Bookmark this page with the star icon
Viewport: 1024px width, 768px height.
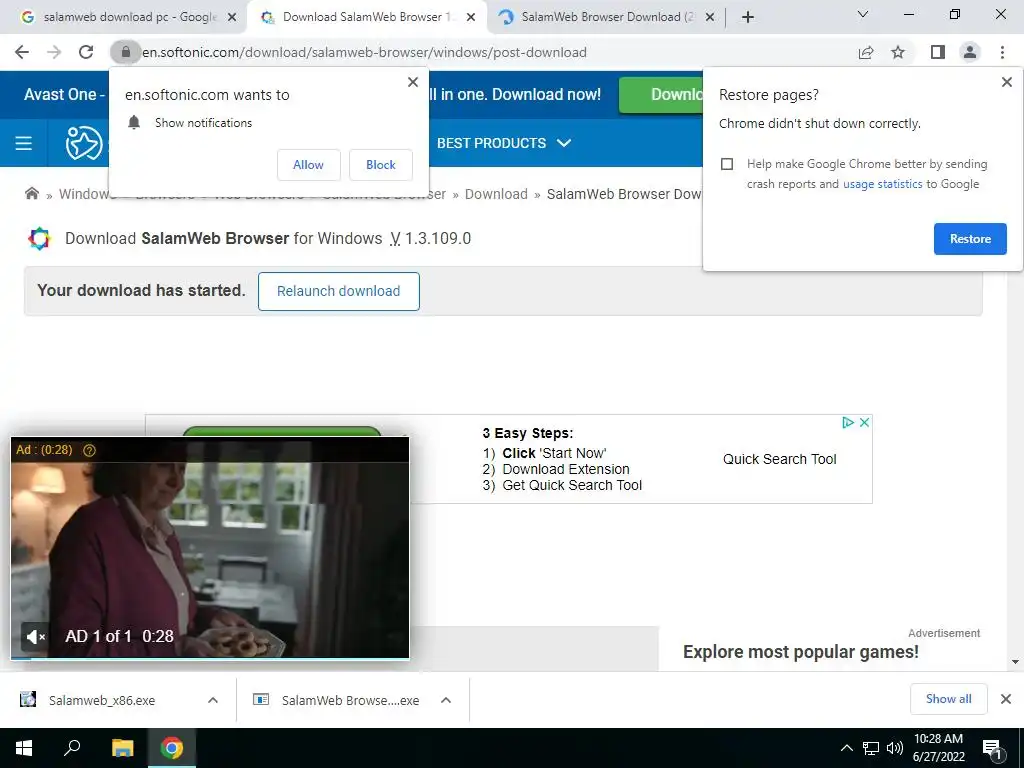point(898,52)
